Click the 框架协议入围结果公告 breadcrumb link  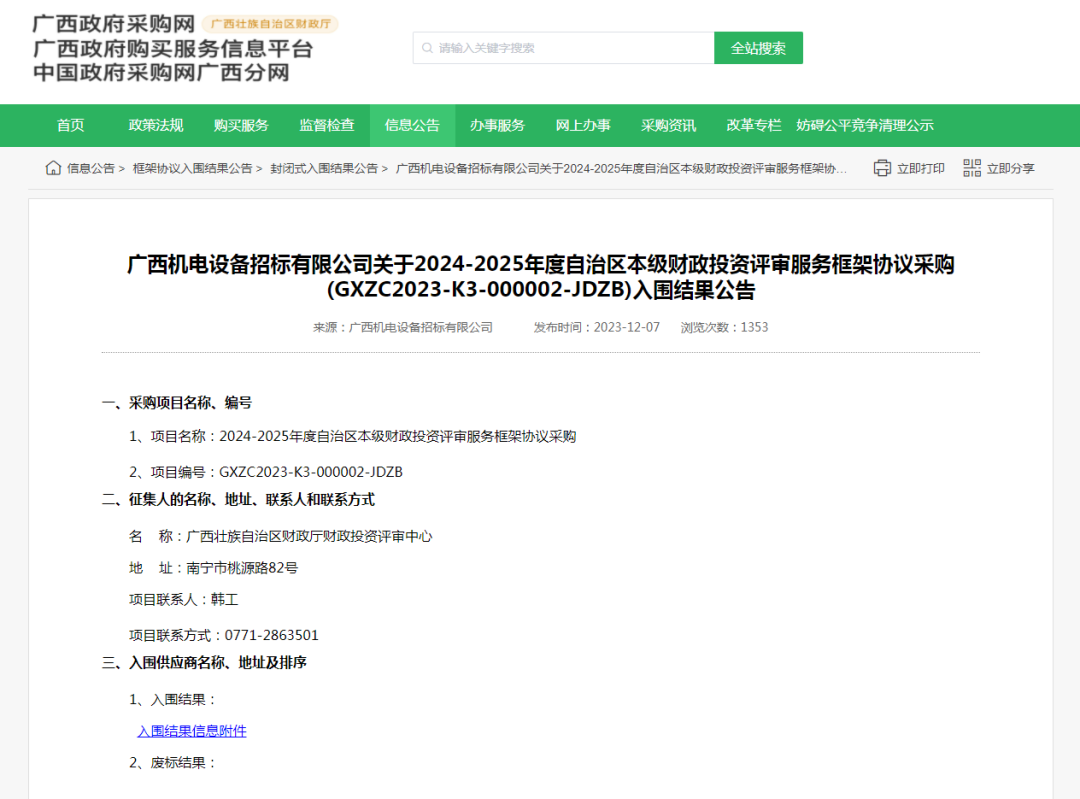click(192, 169)
